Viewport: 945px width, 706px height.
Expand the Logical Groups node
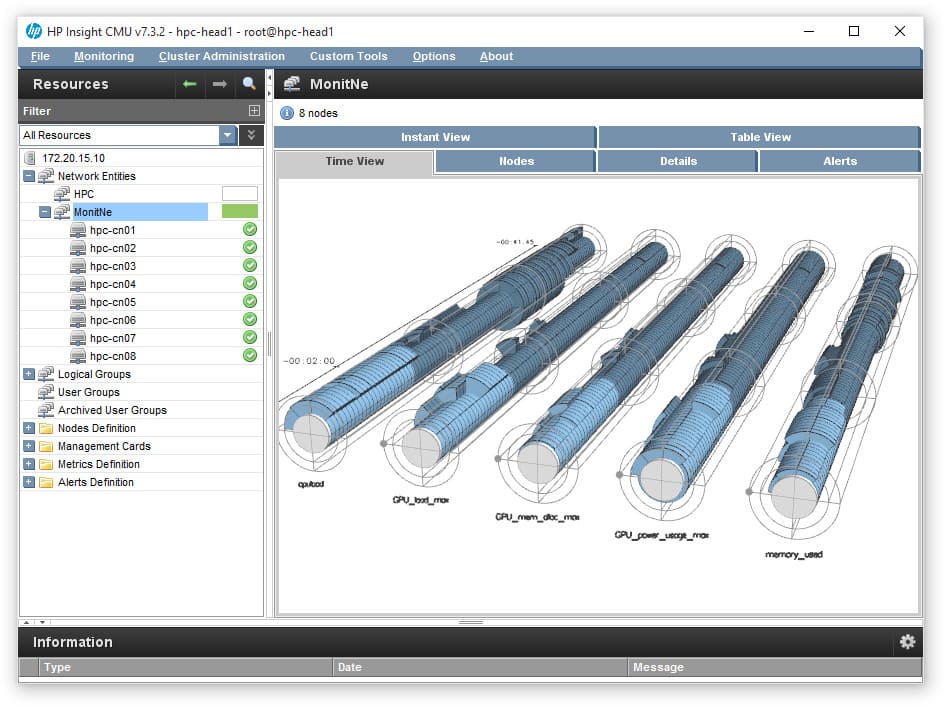(x=28, y=374)
